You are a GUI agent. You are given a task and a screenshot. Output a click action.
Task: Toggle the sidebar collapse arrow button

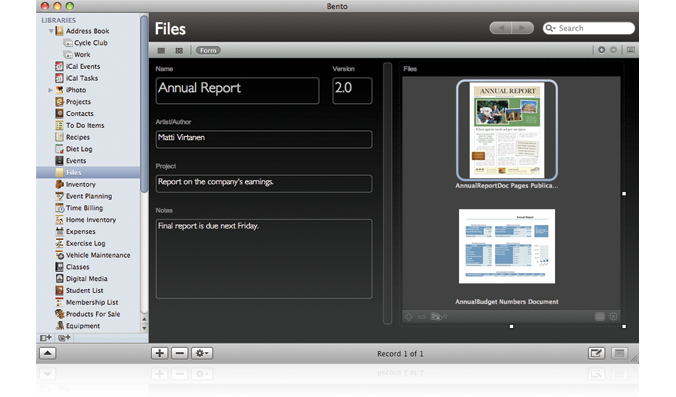coord(47,353)
